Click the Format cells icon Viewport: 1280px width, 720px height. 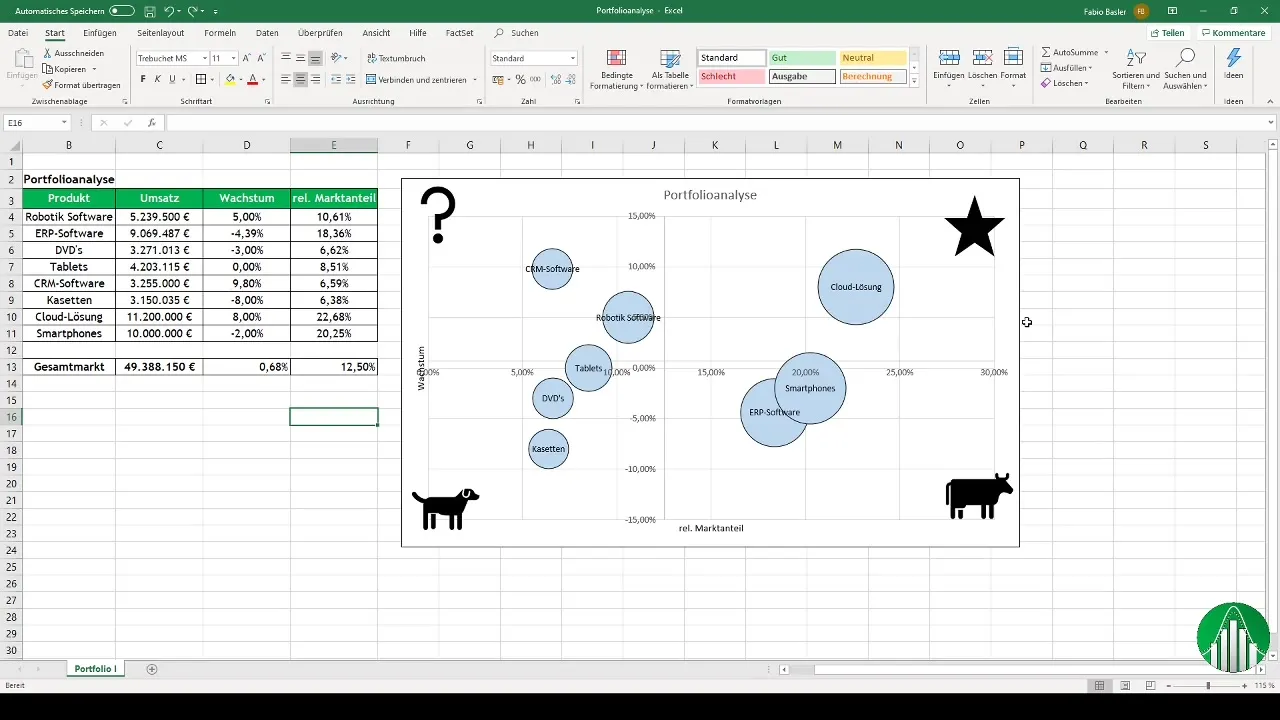click(x=1013, y=58)
